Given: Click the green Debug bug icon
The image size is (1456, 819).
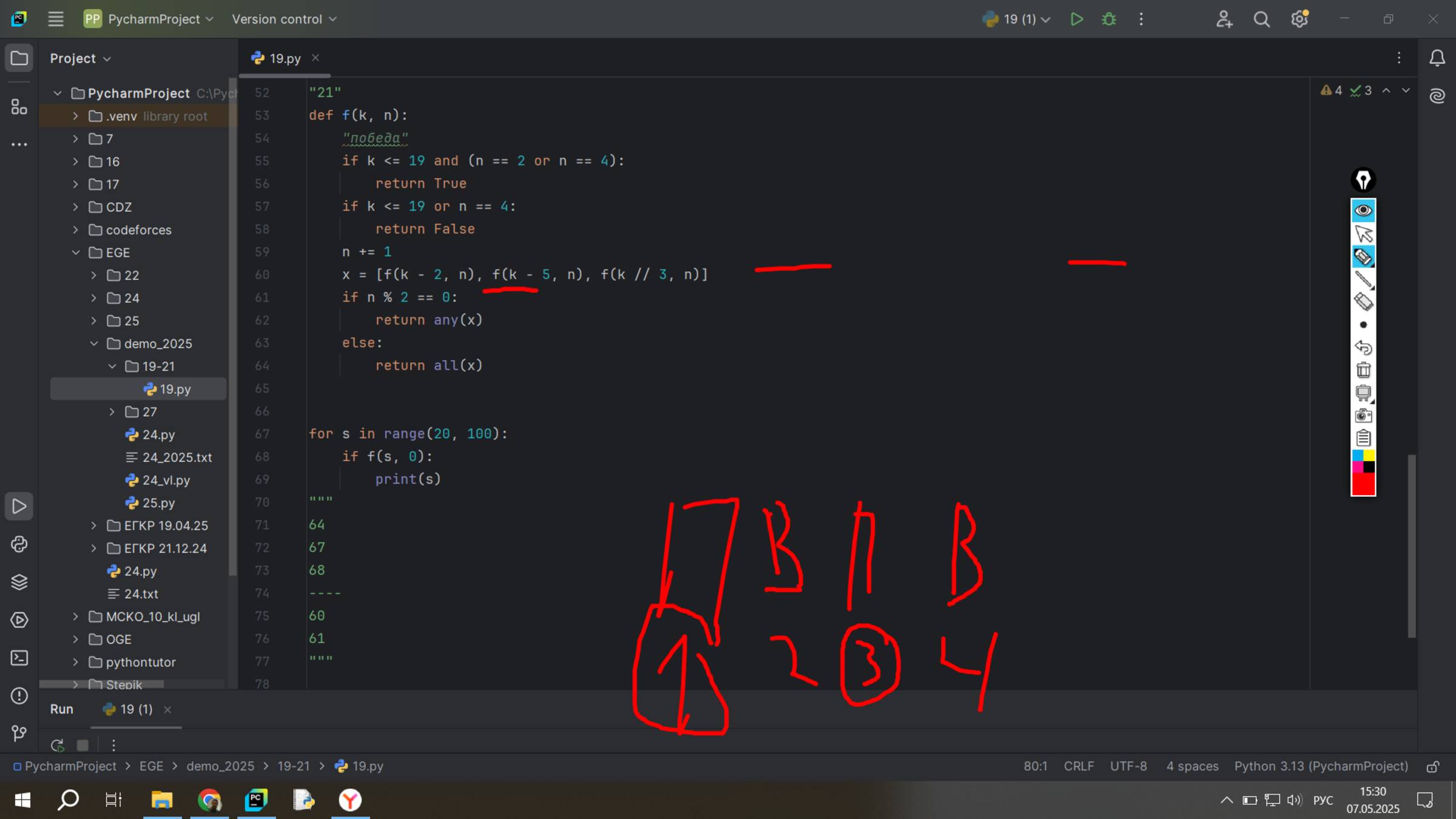Looking at the screenshot, I should point(1109,19).
